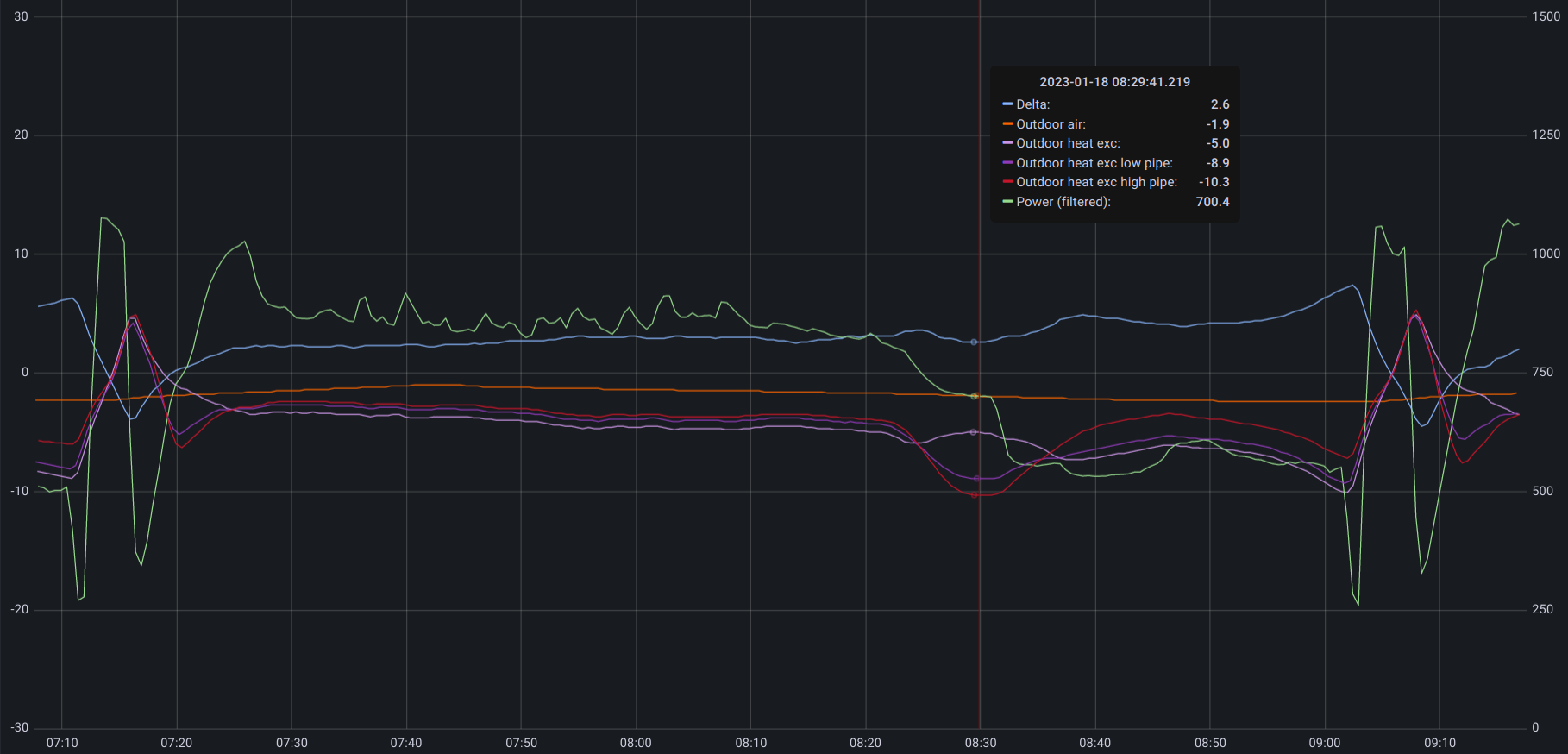Click the Delta color swatch in tooltip
This screenshot has width=1568, height=754.
1007,104
